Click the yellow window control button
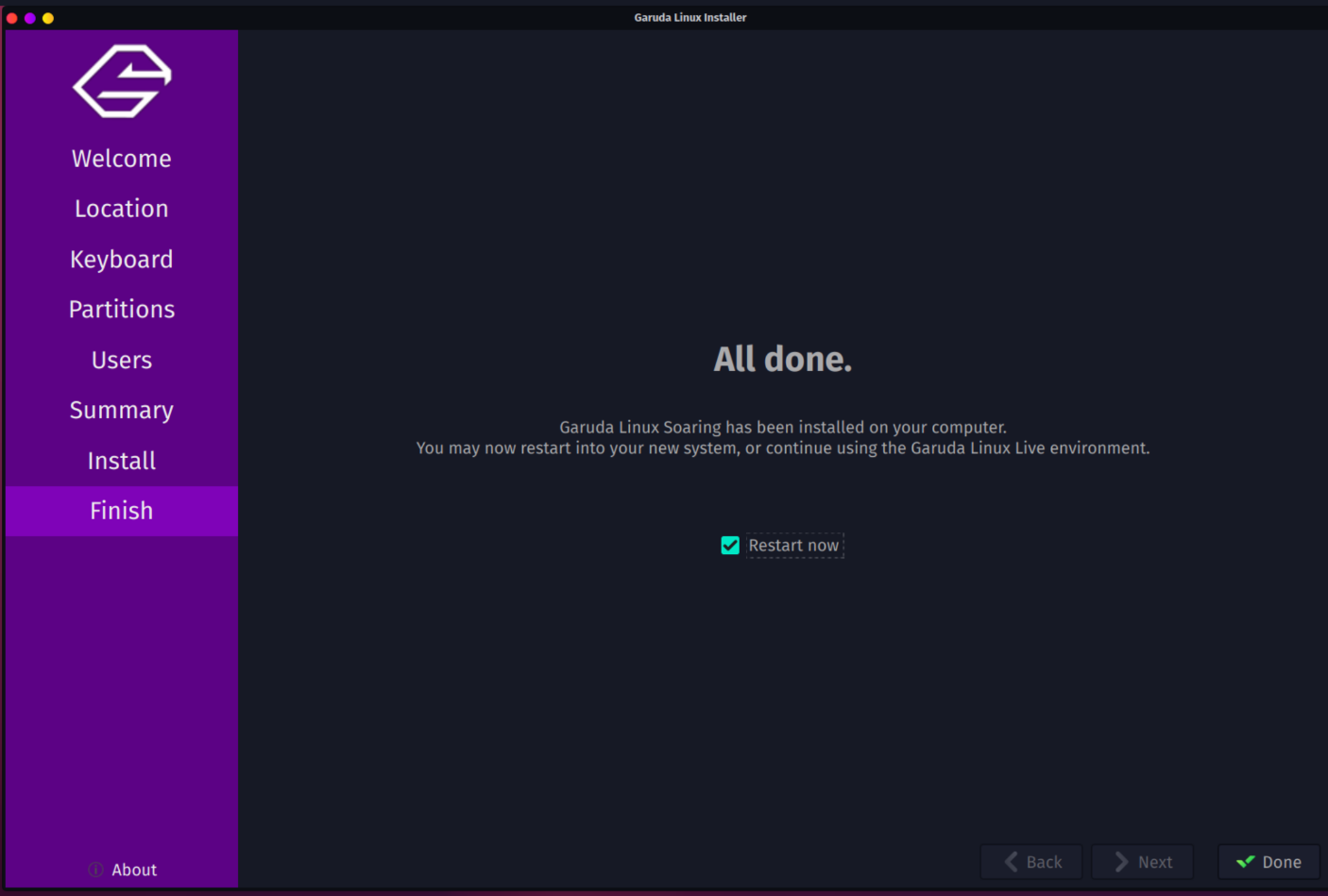1328x896 pixels. click(x=48, y=18)
